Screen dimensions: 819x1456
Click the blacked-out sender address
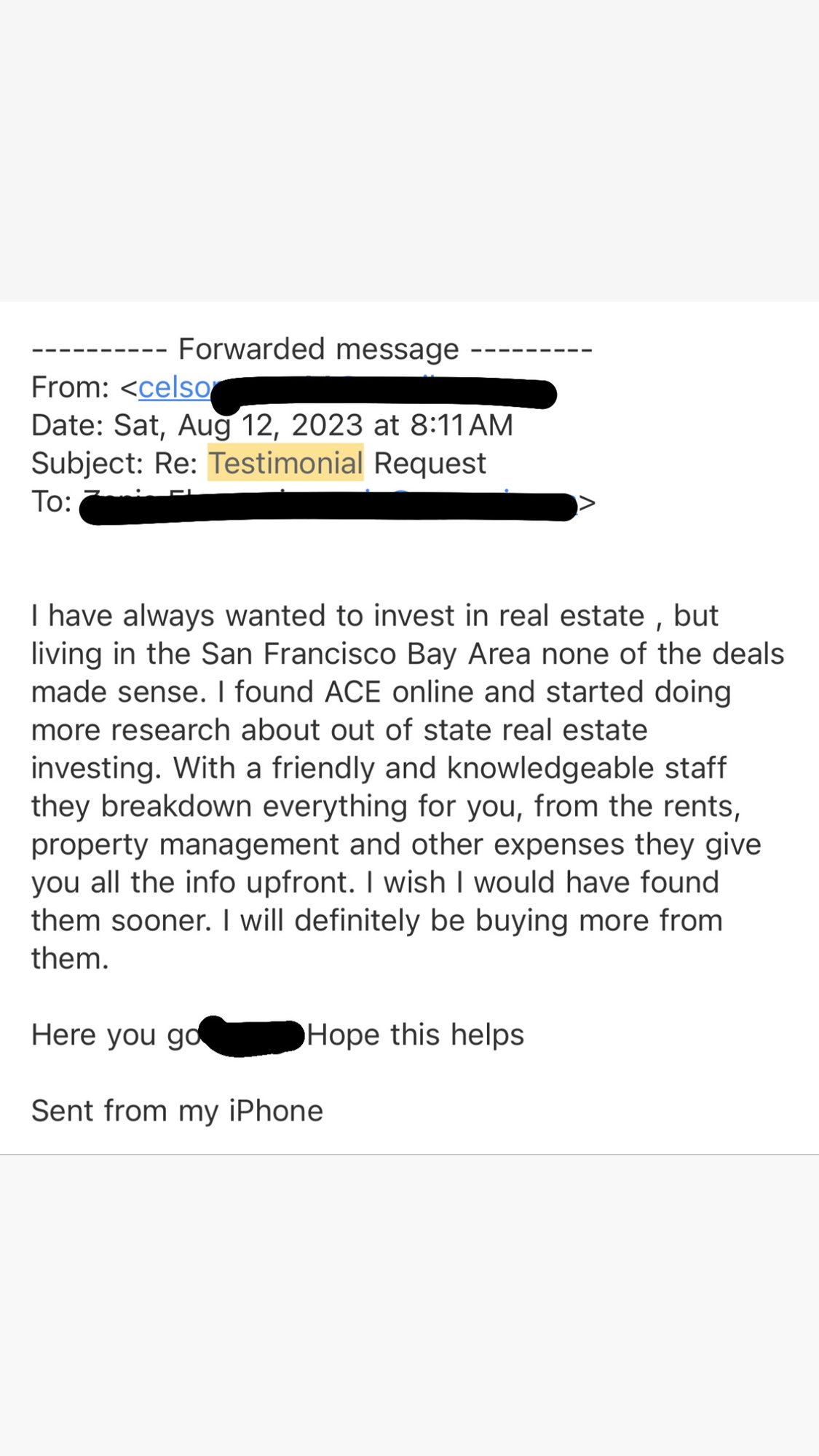coord(384,395)
